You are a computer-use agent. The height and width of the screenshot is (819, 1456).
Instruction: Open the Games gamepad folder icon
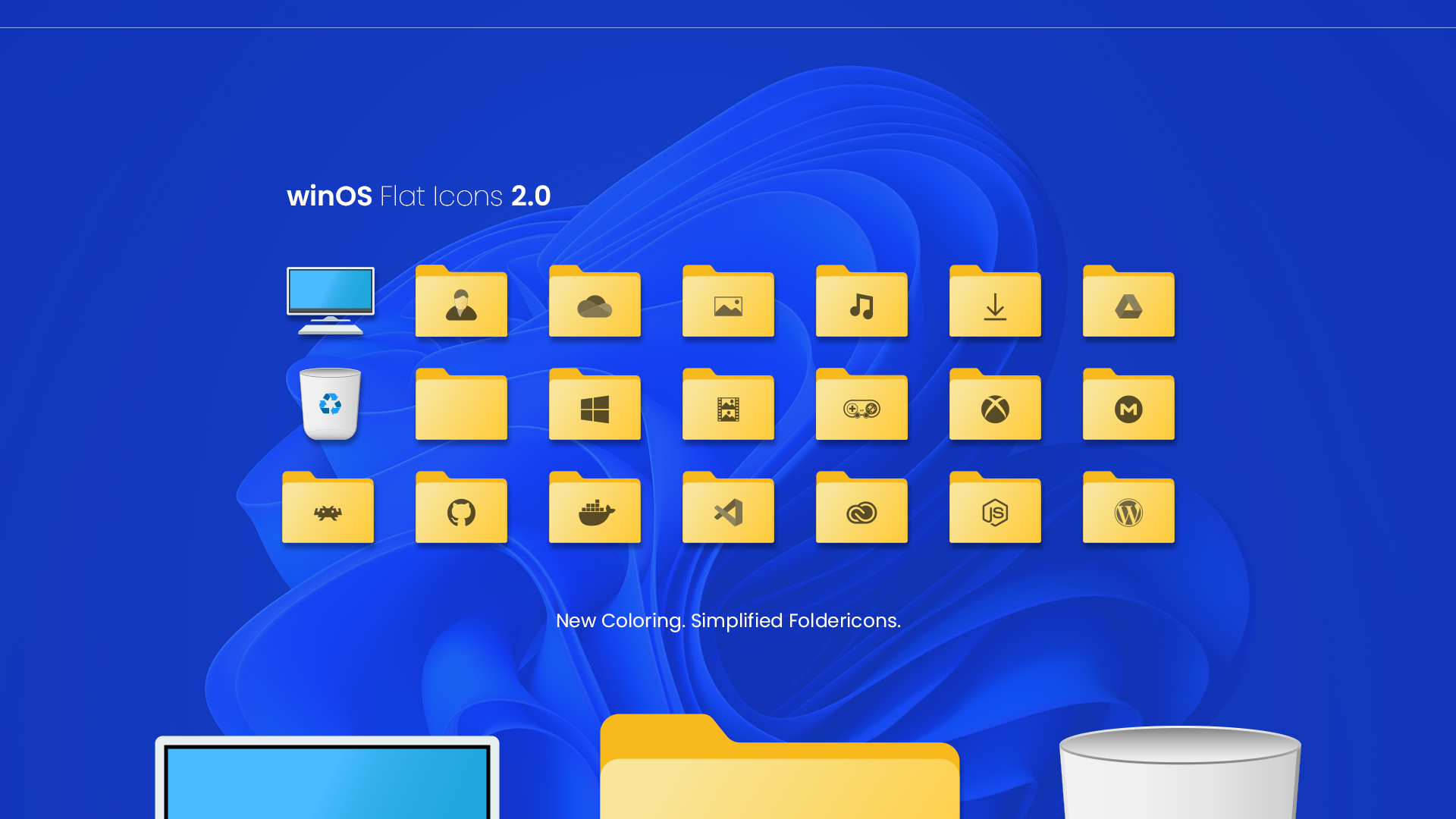pos(861,406)
